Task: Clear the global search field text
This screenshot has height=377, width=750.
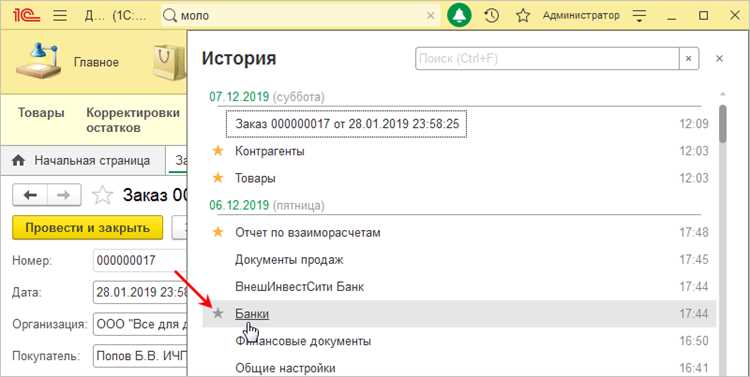Action: point(430,16)
